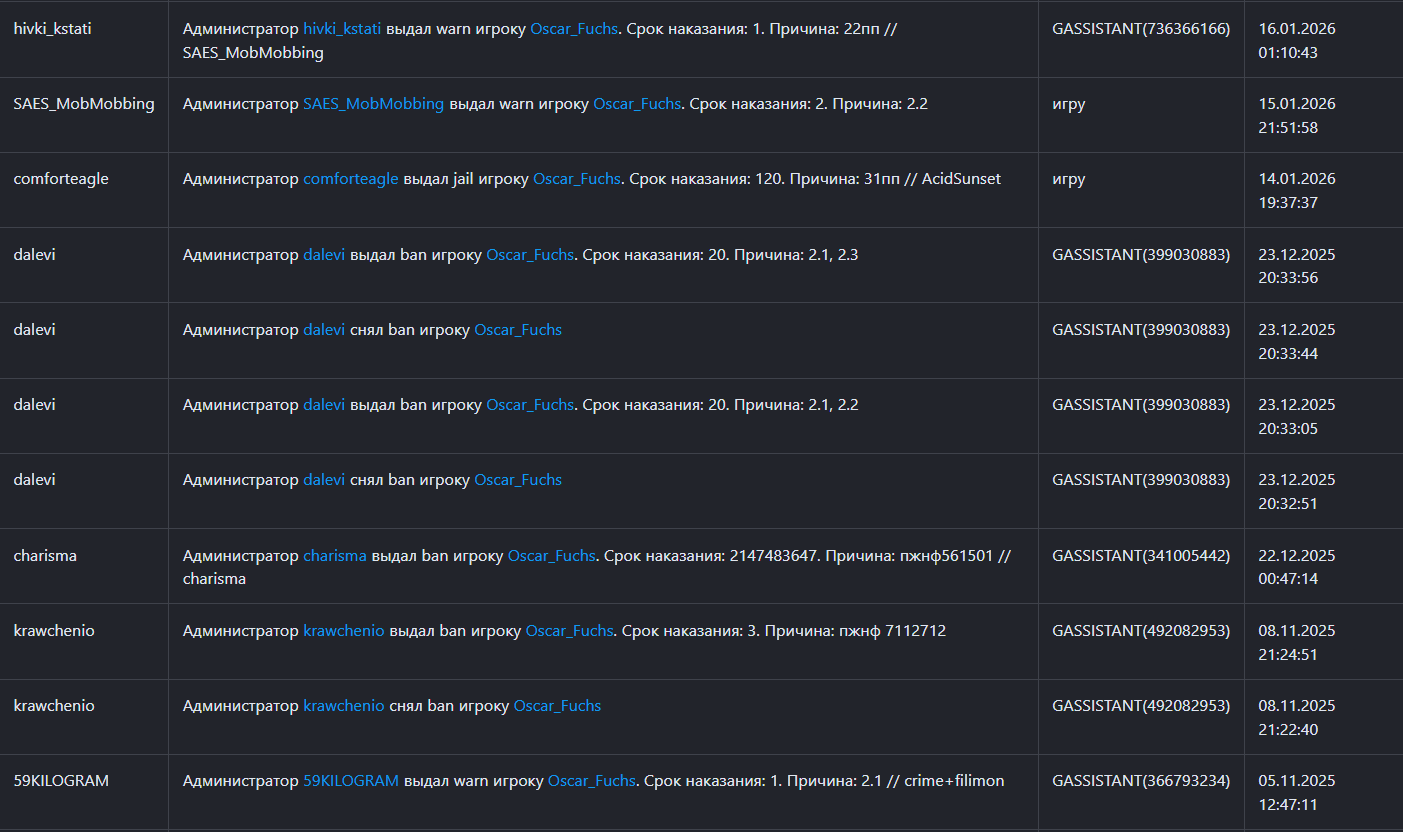Click the GASSISTANT(341005442) source cell
Image resolution: width=1403 pixels, height=832 pixels.
point(1141,555)
